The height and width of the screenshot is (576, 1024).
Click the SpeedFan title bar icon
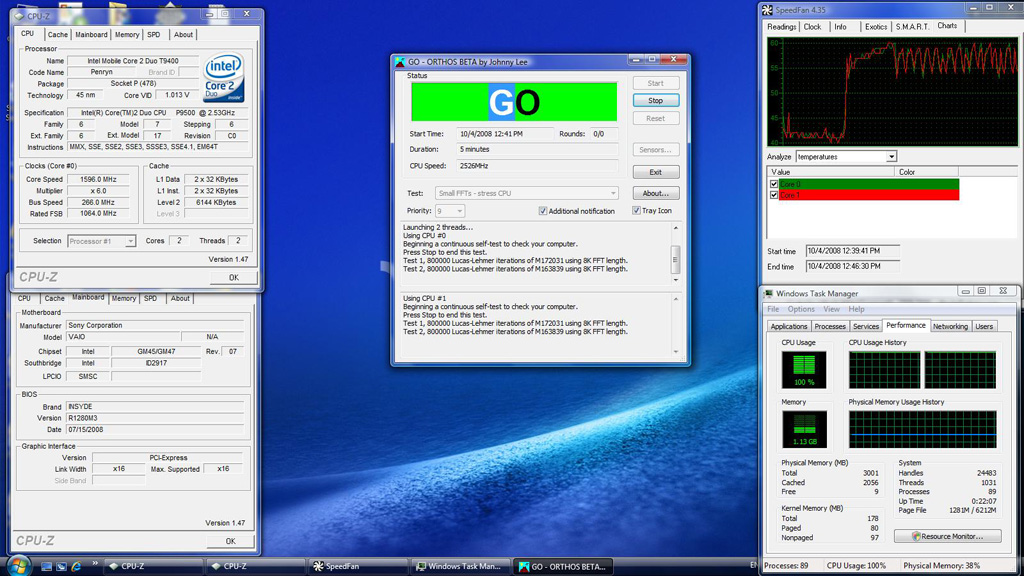coord(768,10)
